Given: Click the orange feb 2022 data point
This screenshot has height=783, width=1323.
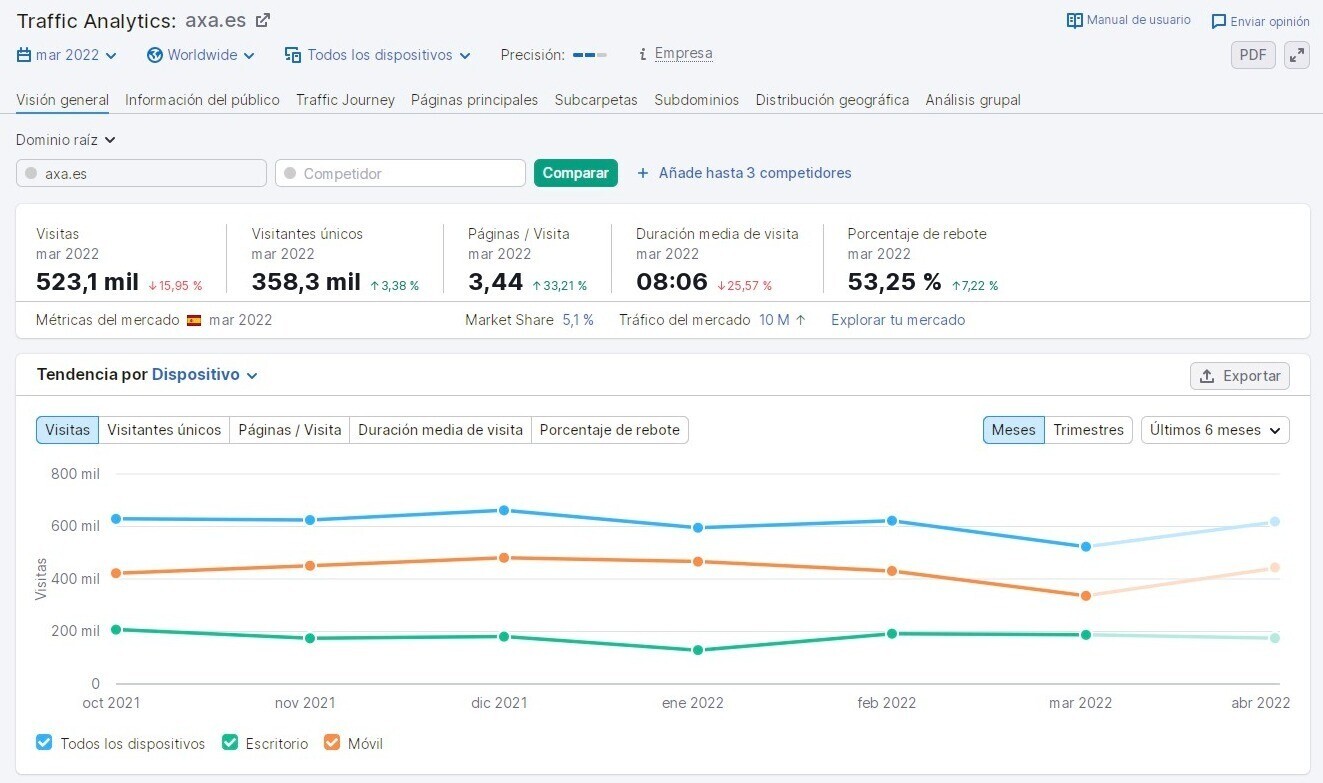Looking at the screenshot, I should (891, 571).
